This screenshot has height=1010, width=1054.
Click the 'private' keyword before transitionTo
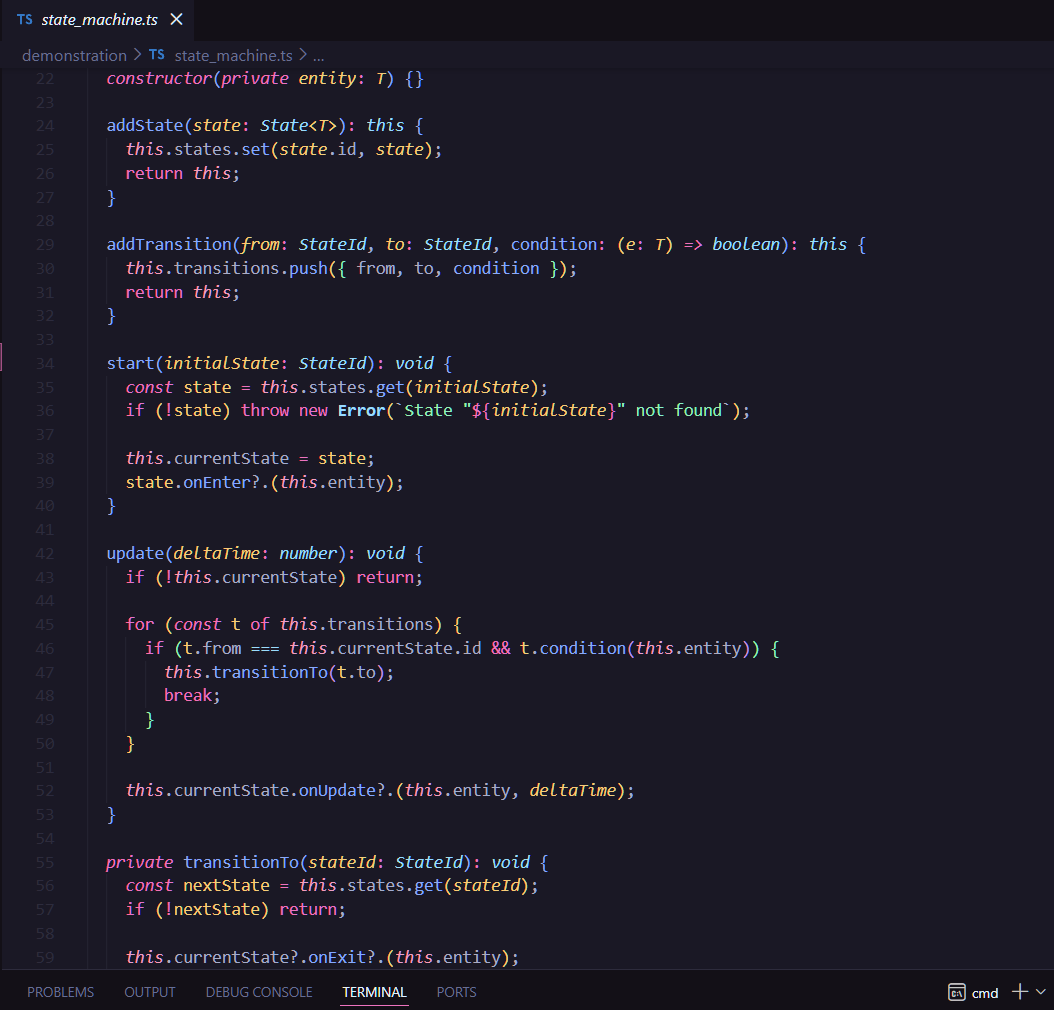[x=140, y=862]
